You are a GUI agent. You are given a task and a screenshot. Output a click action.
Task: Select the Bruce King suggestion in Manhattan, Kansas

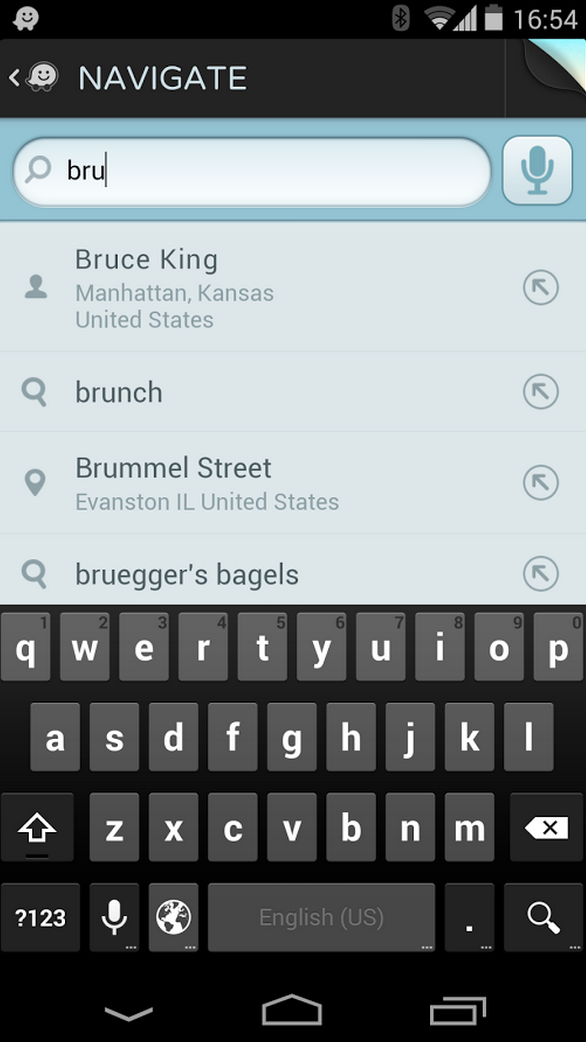click(x=250, y=287)
